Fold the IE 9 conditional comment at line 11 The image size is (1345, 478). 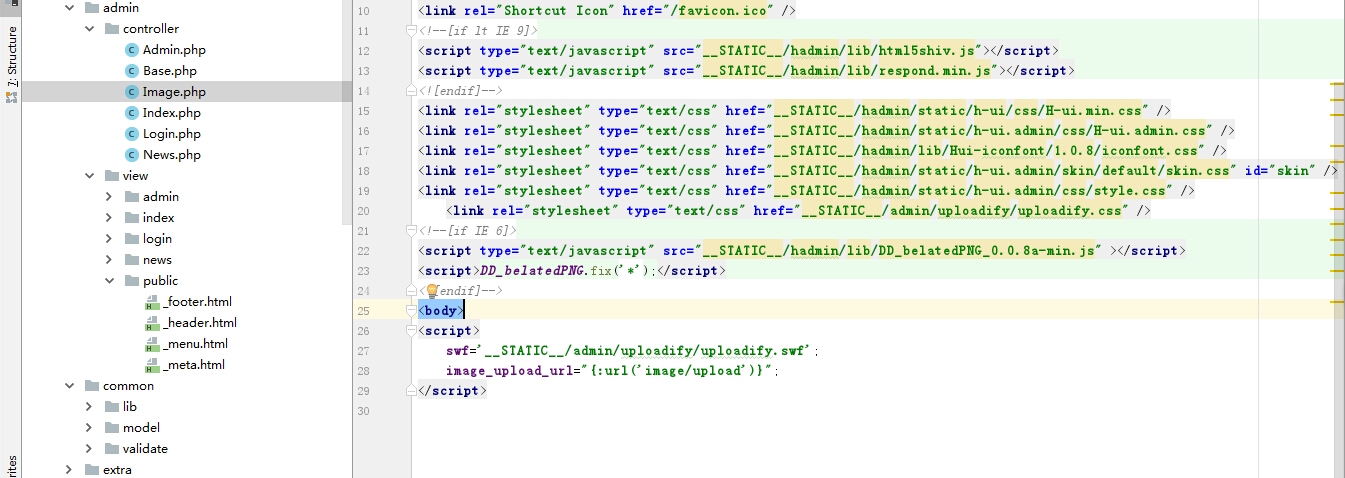point(411,31)
